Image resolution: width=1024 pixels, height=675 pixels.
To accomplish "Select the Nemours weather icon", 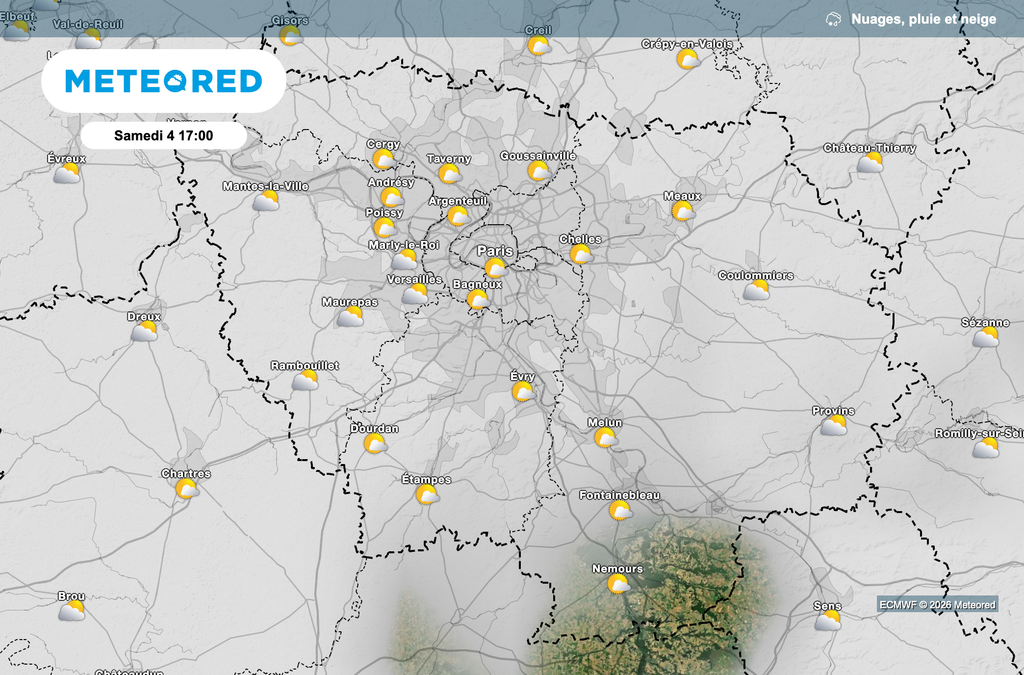I will click(618, 584).
